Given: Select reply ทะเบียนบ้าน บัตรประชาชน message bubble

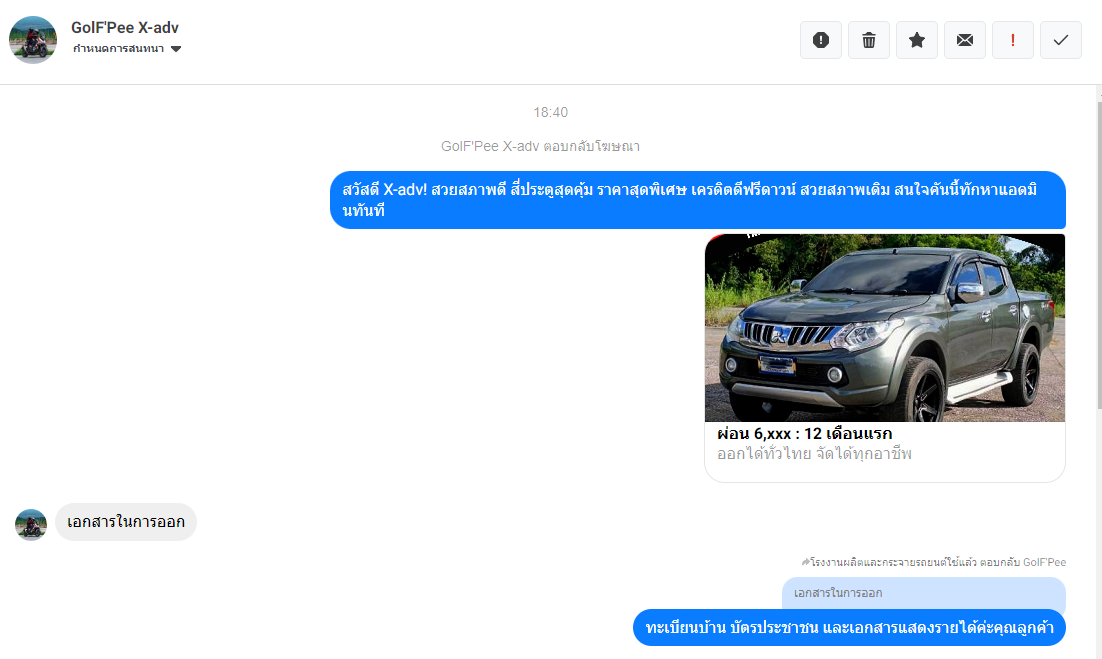Looking at the screenshot, I should [849, 627].
